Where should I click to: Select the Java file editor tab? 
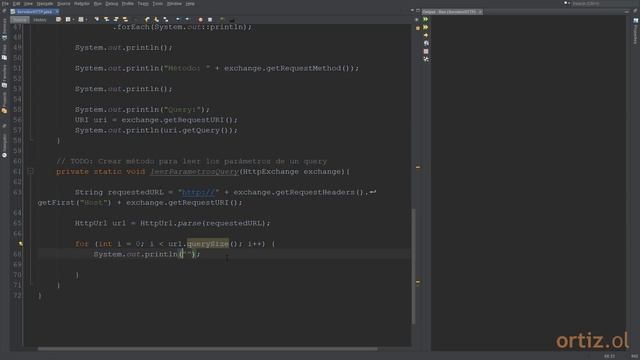34,12
